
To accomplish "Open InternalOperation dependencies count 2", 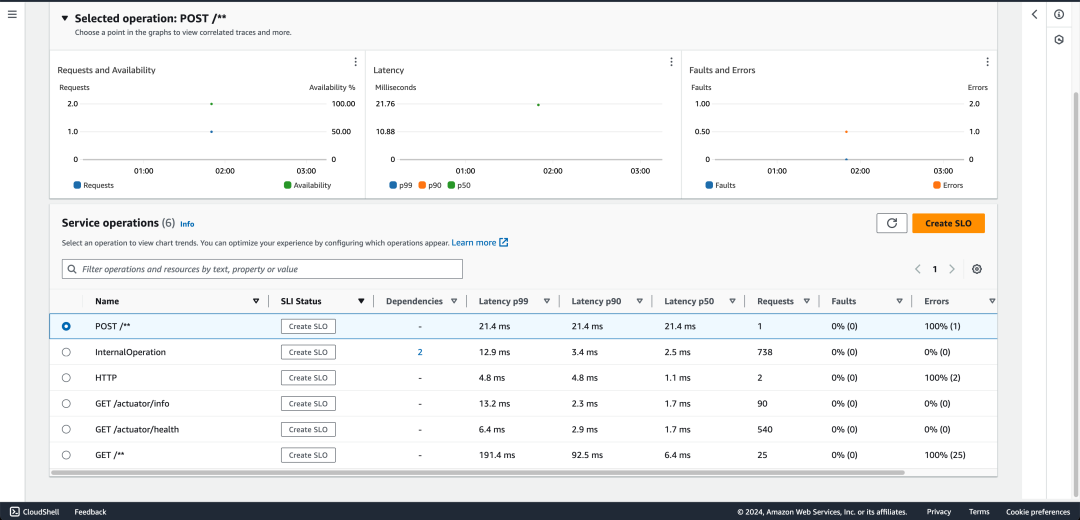I will (x=419, y=352).
